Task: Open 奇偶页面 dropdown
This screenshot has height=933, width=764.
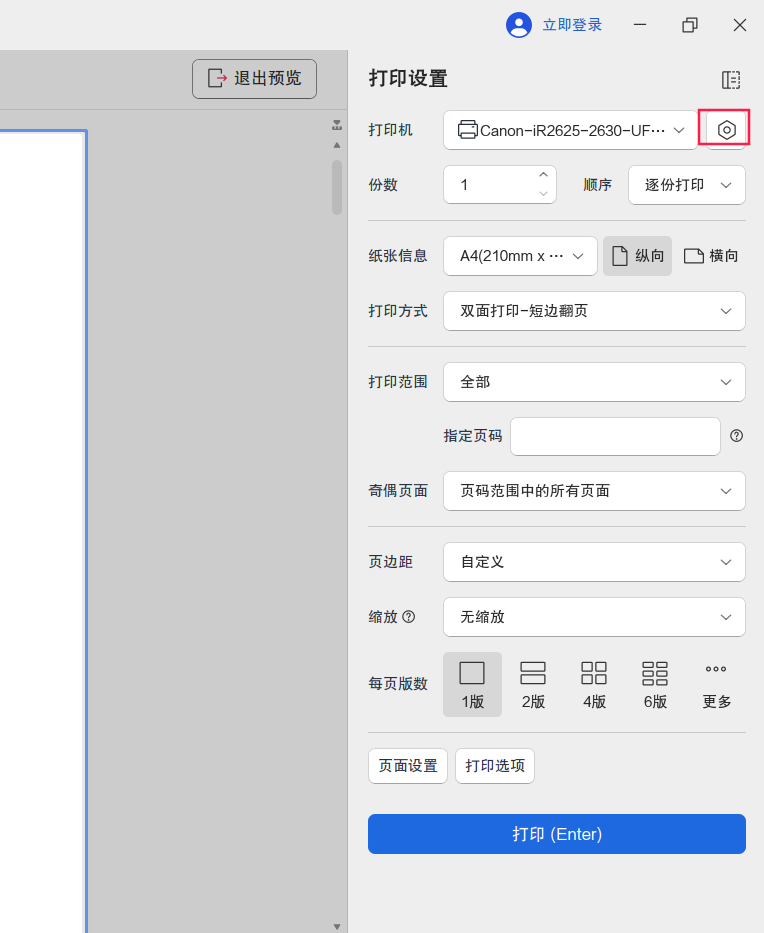Action: pos(594,491)
